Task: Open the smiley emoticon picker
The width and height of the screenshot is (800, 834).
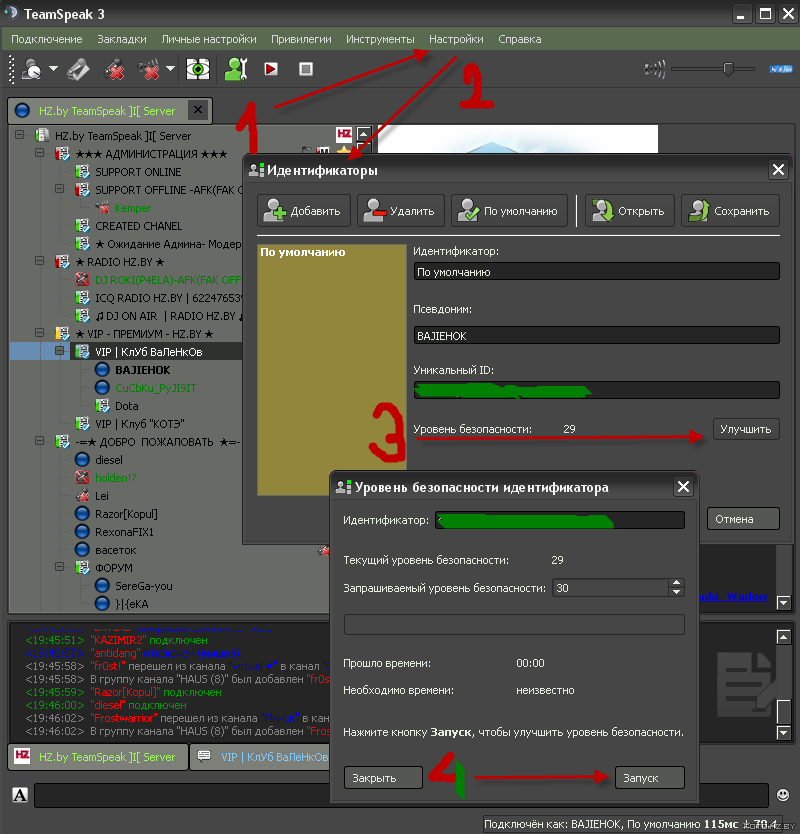Action: point(782,795)
